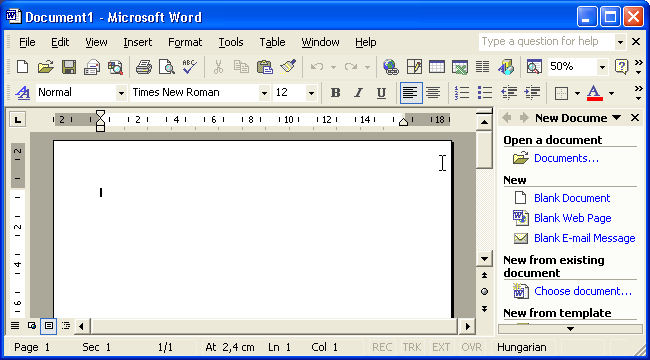Image resolution: width=650 pixels, height=360 pixels.
Task: Open the Tools menu
Action: pyautogui.click(x=231, y=42)
